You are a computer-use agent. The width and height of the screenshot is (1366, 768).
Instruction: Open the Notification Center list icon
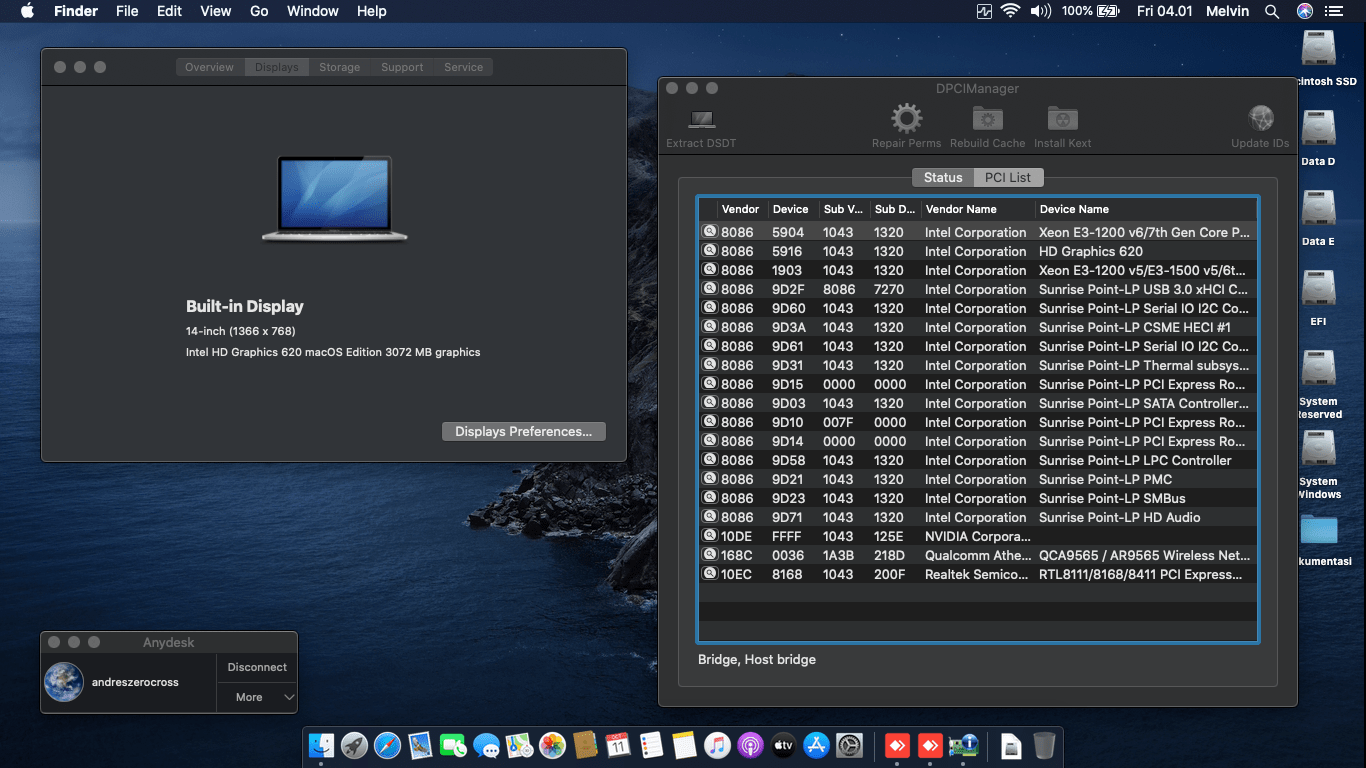point(1334,11)
